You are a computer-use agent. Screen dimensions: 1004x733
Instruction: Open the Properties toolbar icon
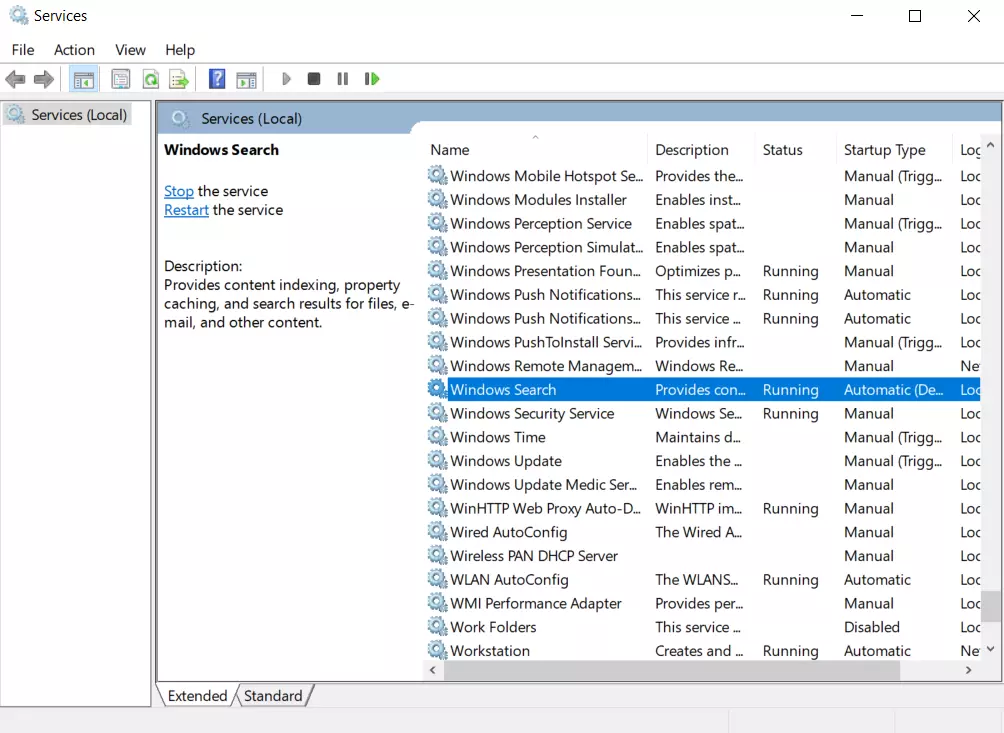point(120,79)
